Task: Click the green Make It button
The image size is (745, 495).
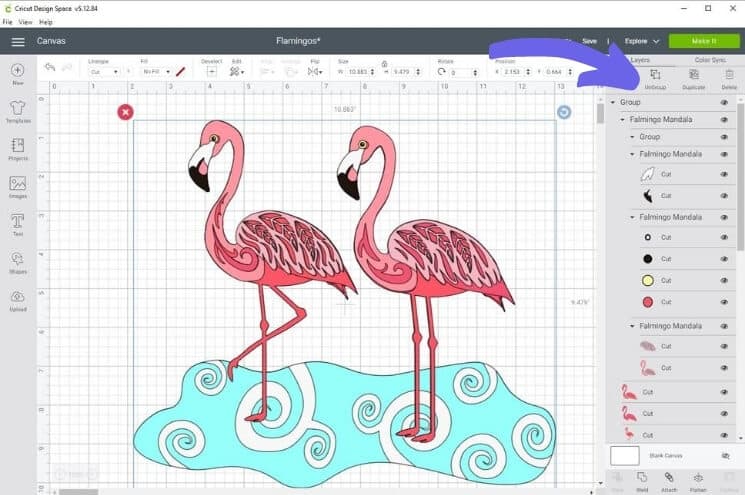Action: point(704,41)
